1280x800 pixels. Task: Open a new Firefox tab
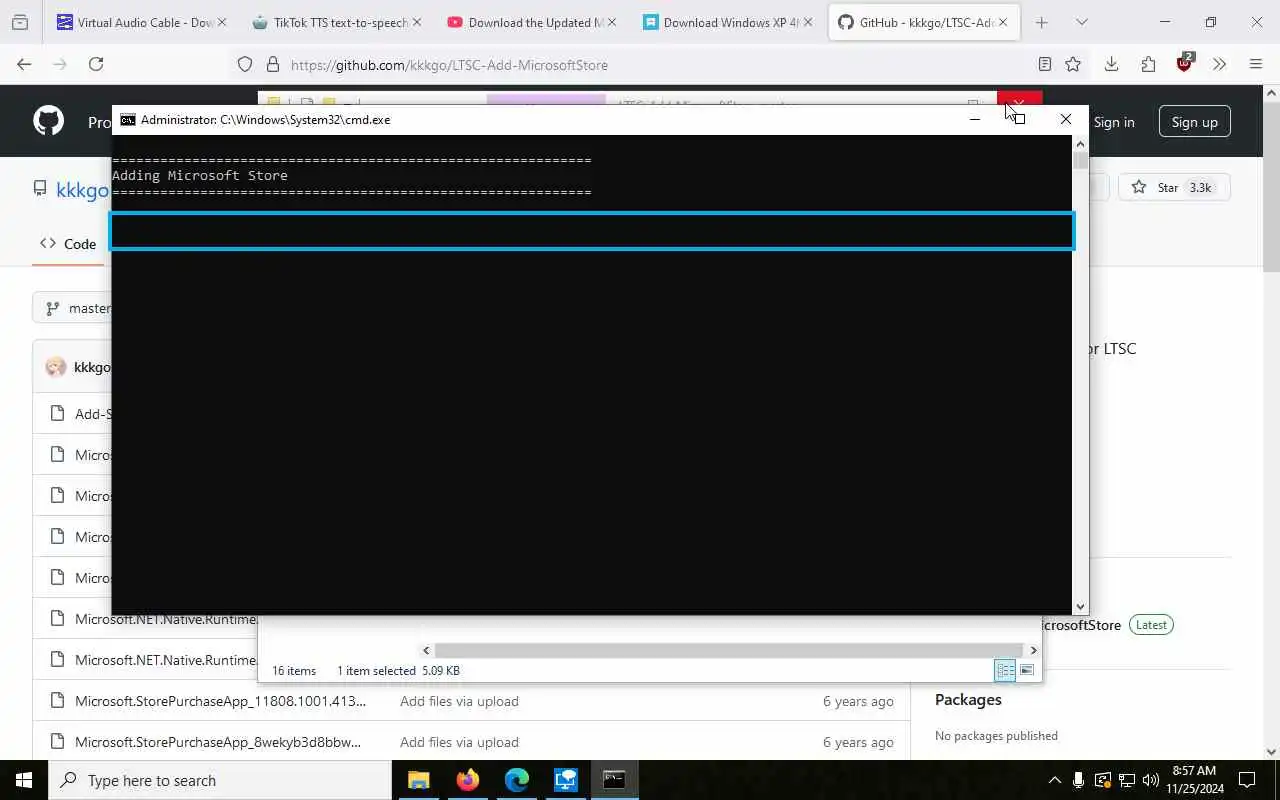click(x=1041, y=22)
